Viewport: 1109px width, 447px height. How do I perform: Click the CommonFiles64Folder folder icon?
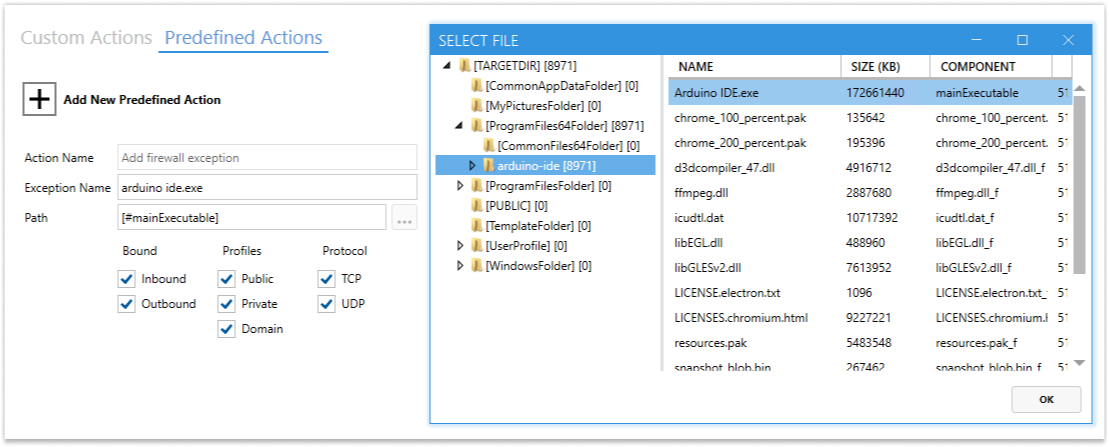[x=489, y=146]
